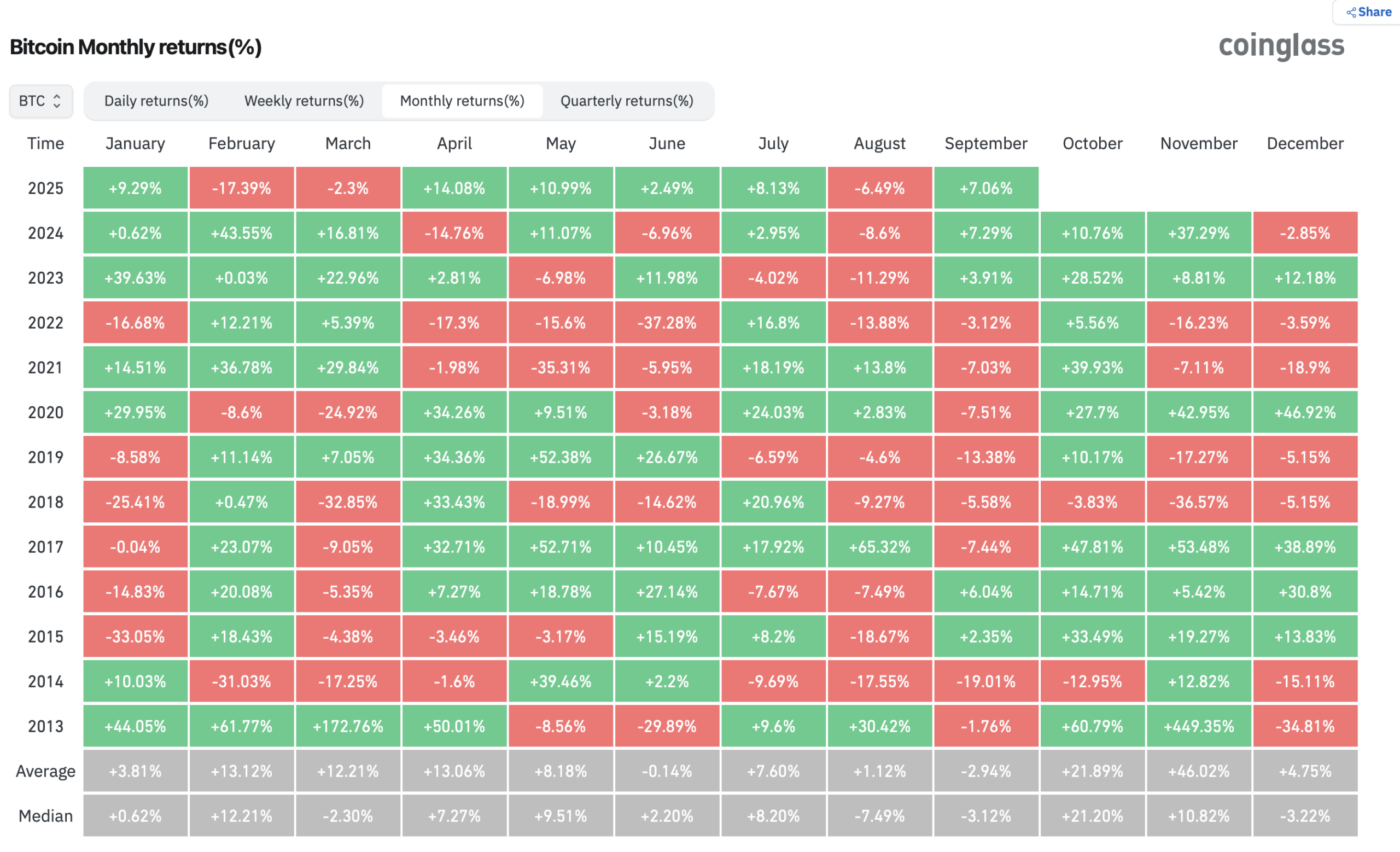The height and width of the screenshot is (852, 1400).
Task: Click the coinglass logo
Action: (x=1281, y=45)
